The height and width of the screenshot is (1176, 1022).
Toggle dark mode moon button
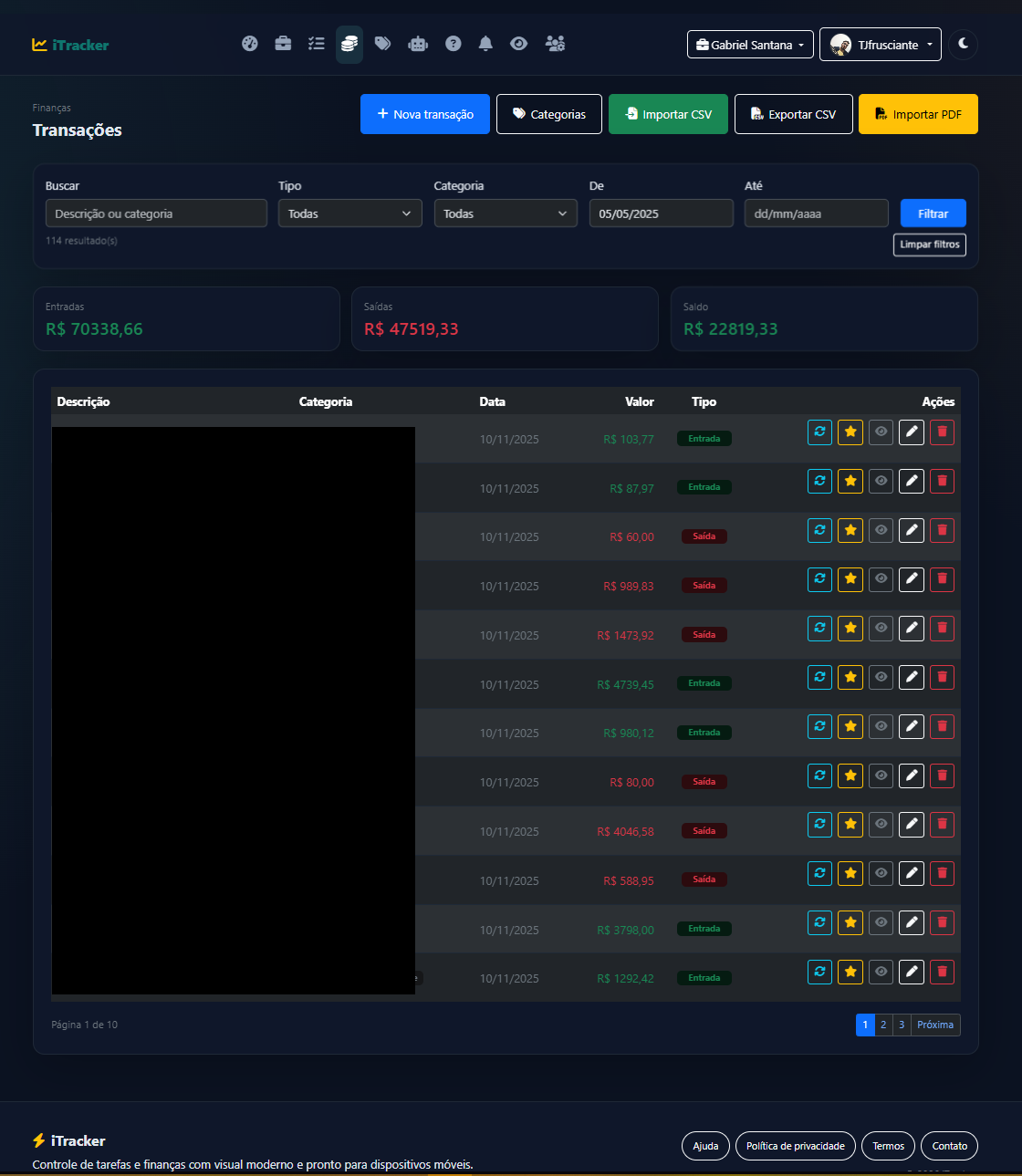tap(963, 44)
